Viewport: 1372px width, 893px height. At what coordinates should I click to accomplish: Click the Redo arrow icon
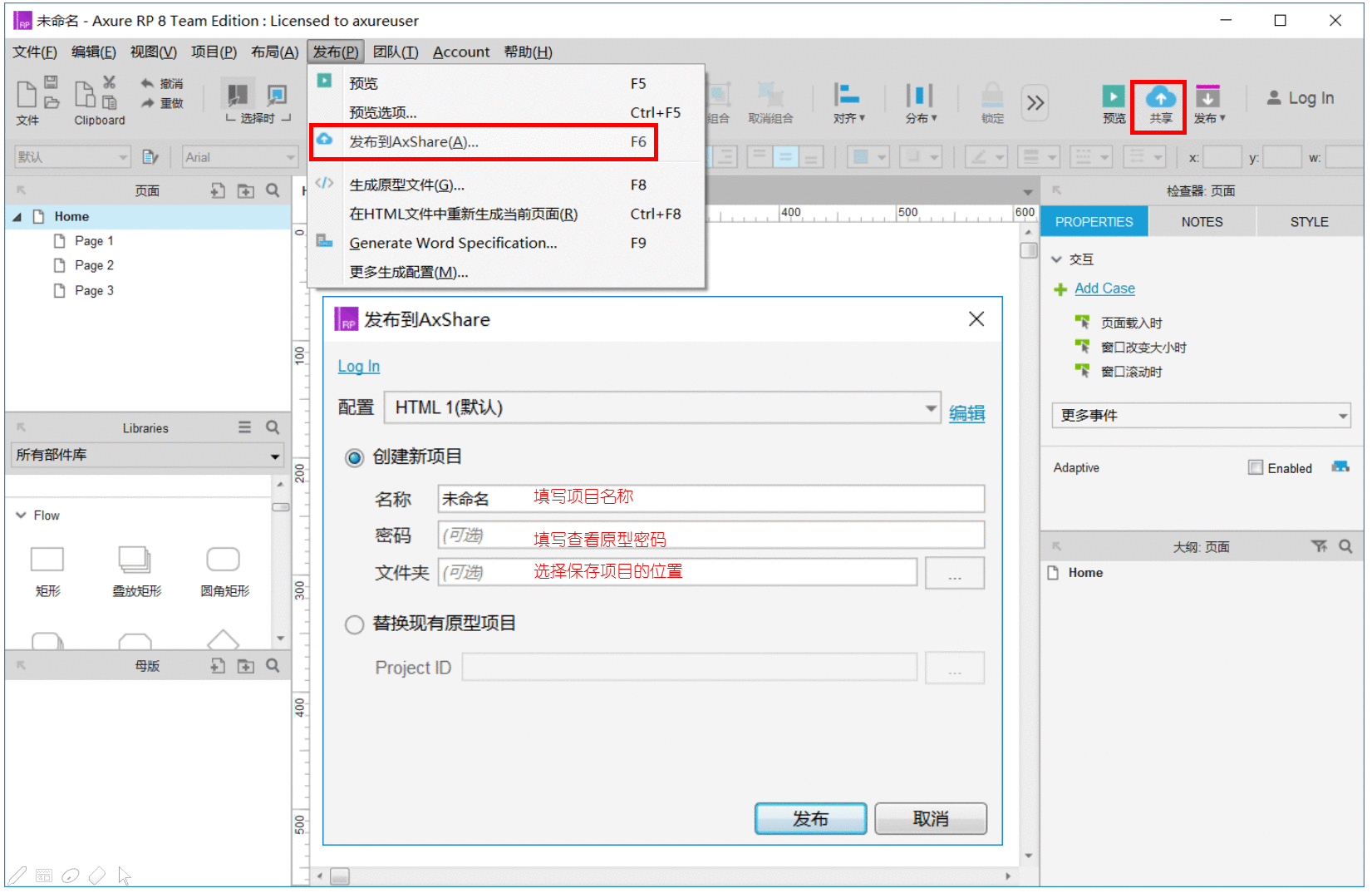[x=147, y=103]
